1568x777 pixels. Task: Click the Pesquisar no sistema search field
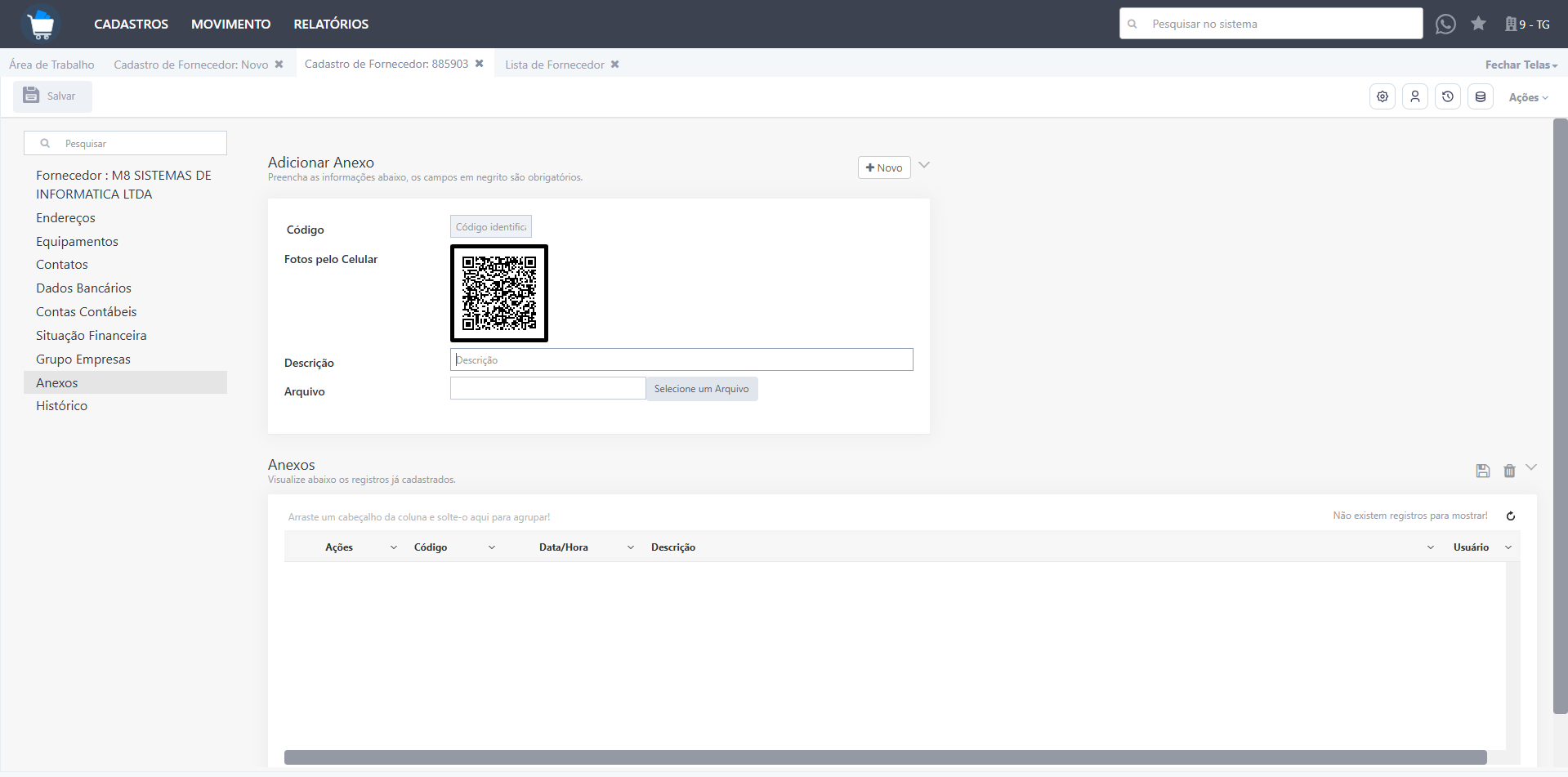click(1271, 24)
